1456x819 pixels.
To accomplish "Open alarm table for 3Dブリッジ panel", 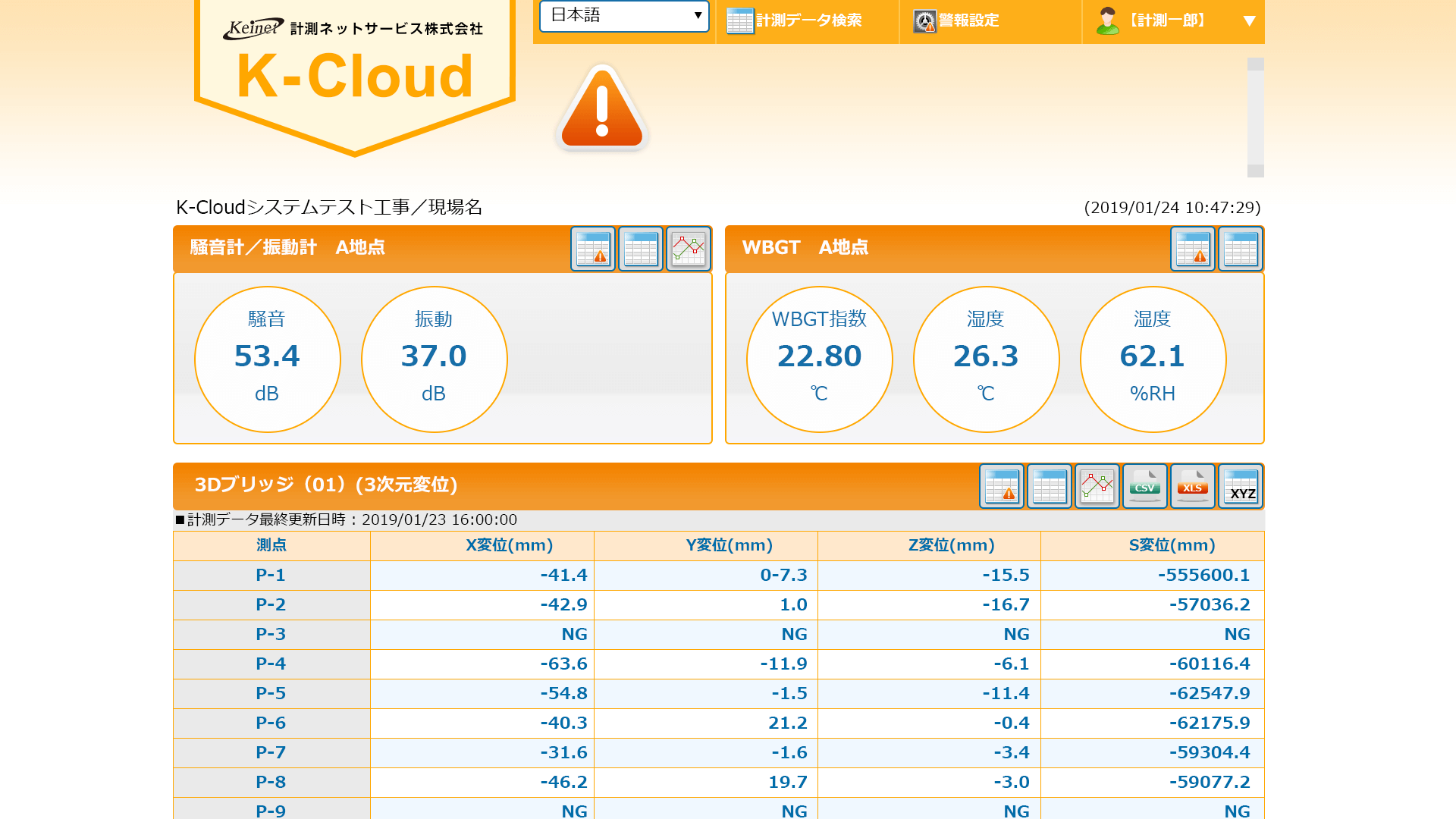I will point(1002,486).
